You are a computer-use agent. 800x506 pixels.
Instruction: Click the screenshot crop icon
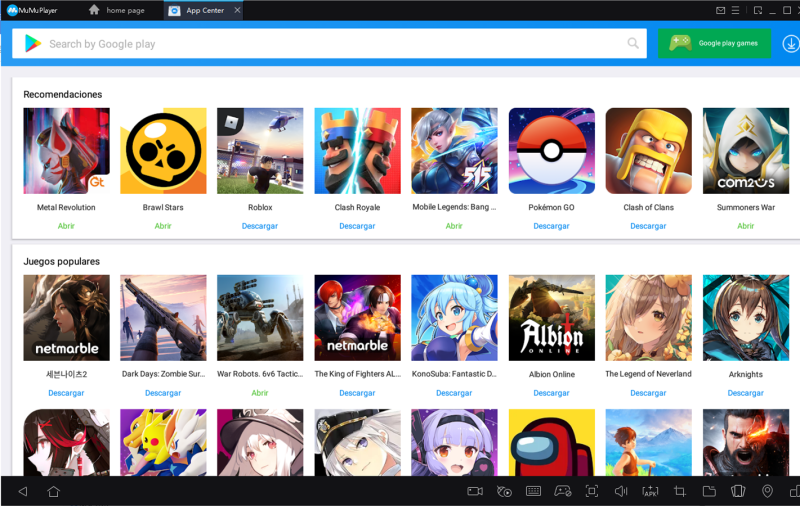pyautogui.click(x=680, y=491)
